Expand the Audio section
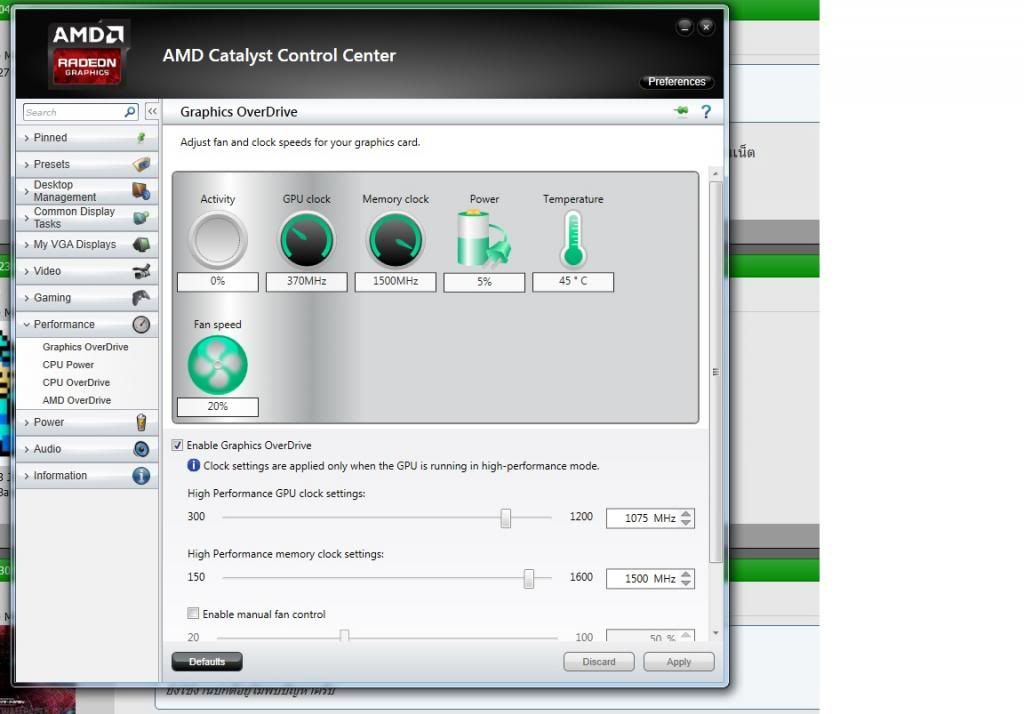The width and height of the screenshot is (1024, 714). click(26, 449)
